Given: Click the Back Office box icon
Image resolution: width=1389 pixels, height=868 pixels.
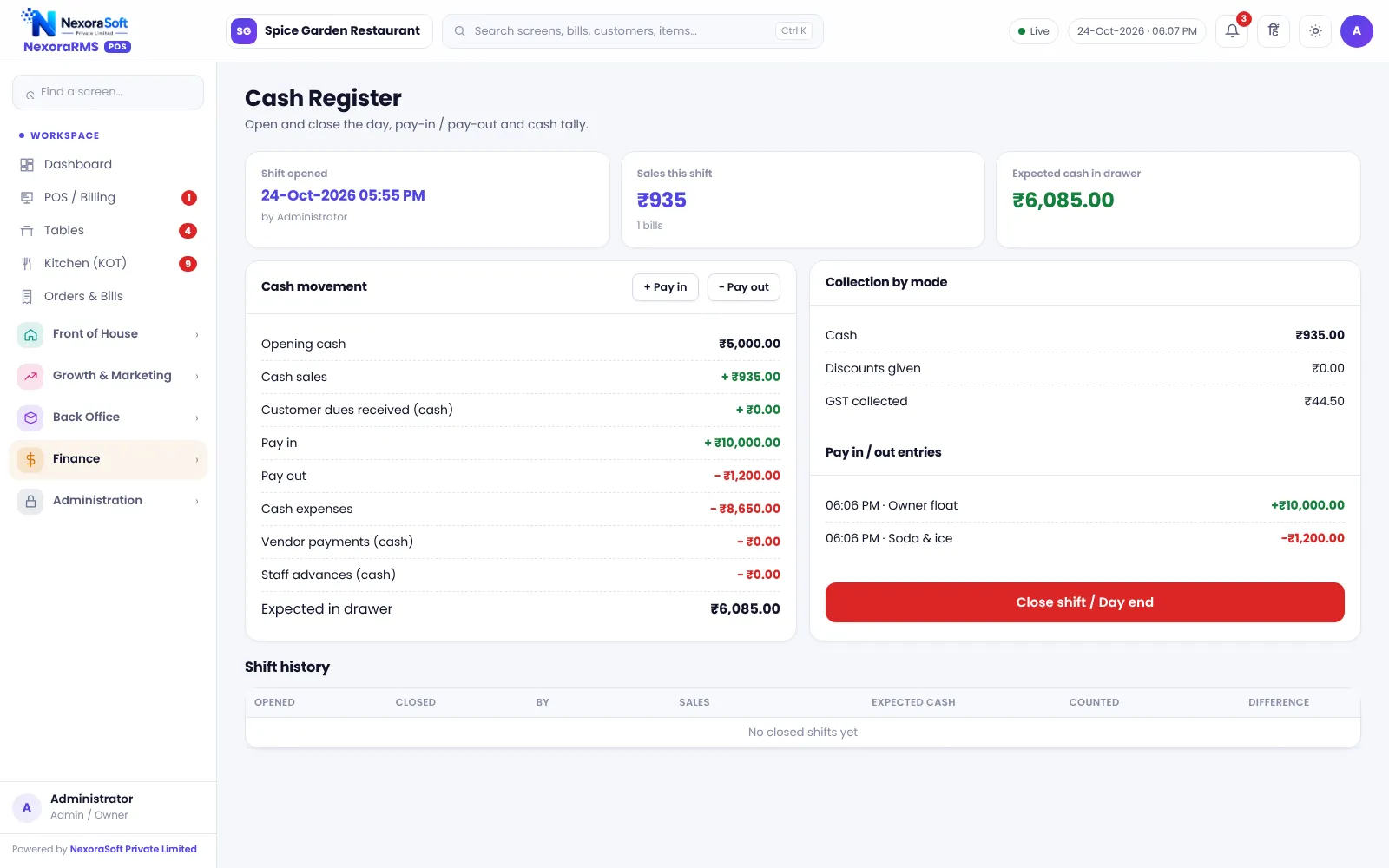Looking at the screenshot, I should pos(30,418).
